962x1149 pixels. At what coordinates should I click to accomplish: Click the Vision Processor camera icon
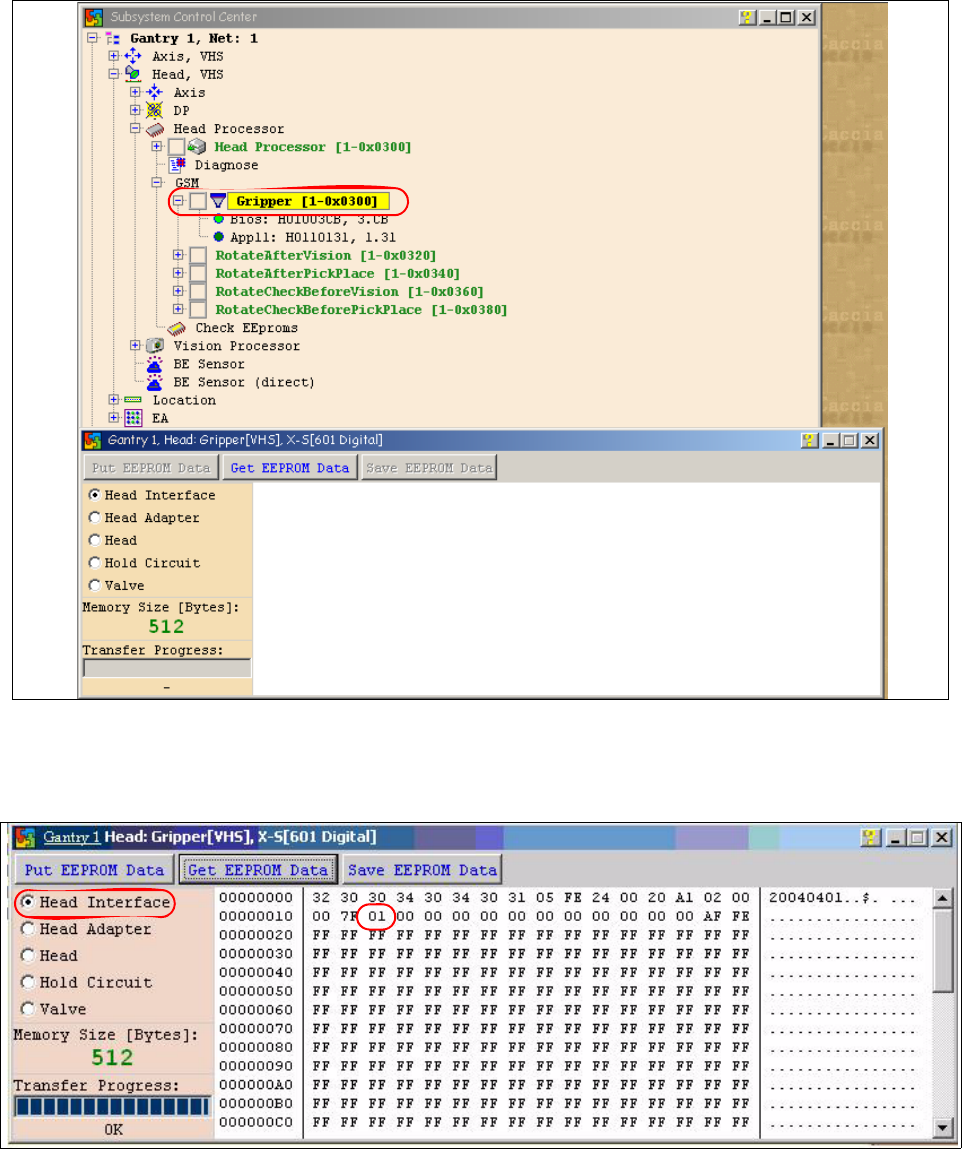pos(155,346)
